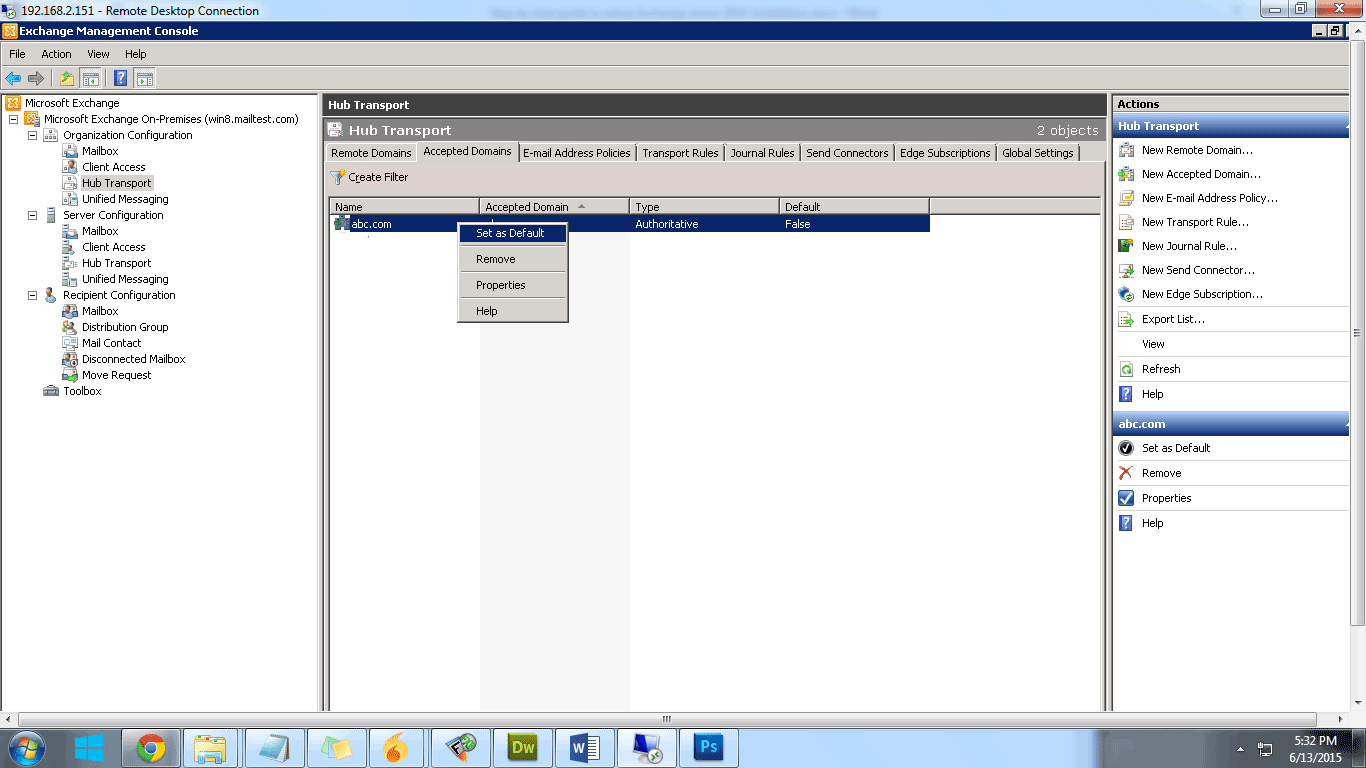
Task: Open the Action menu
Action: tap(56, 54)
